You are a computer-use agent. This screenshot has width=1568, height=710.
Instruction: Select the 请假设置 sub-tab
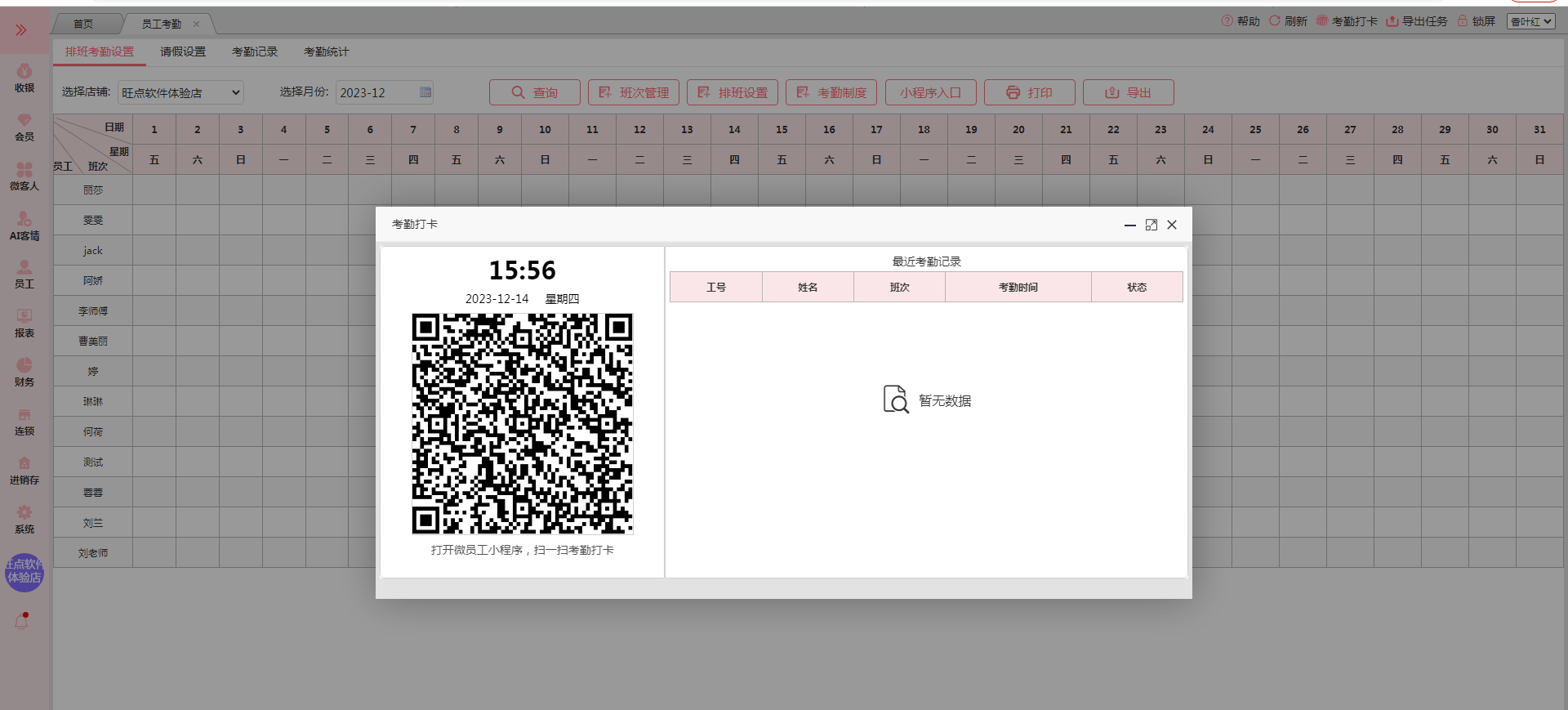coord(183,51)
